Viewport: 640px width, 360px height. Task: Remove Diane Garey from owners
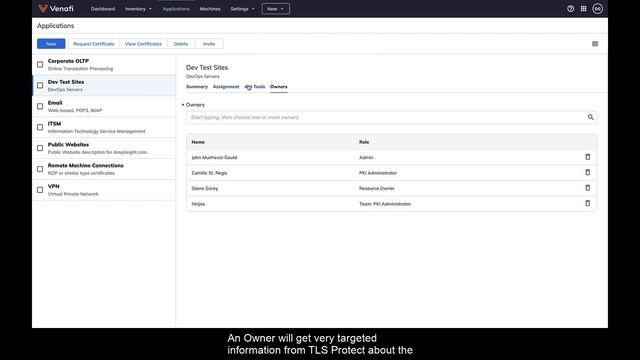click(587, 188)
